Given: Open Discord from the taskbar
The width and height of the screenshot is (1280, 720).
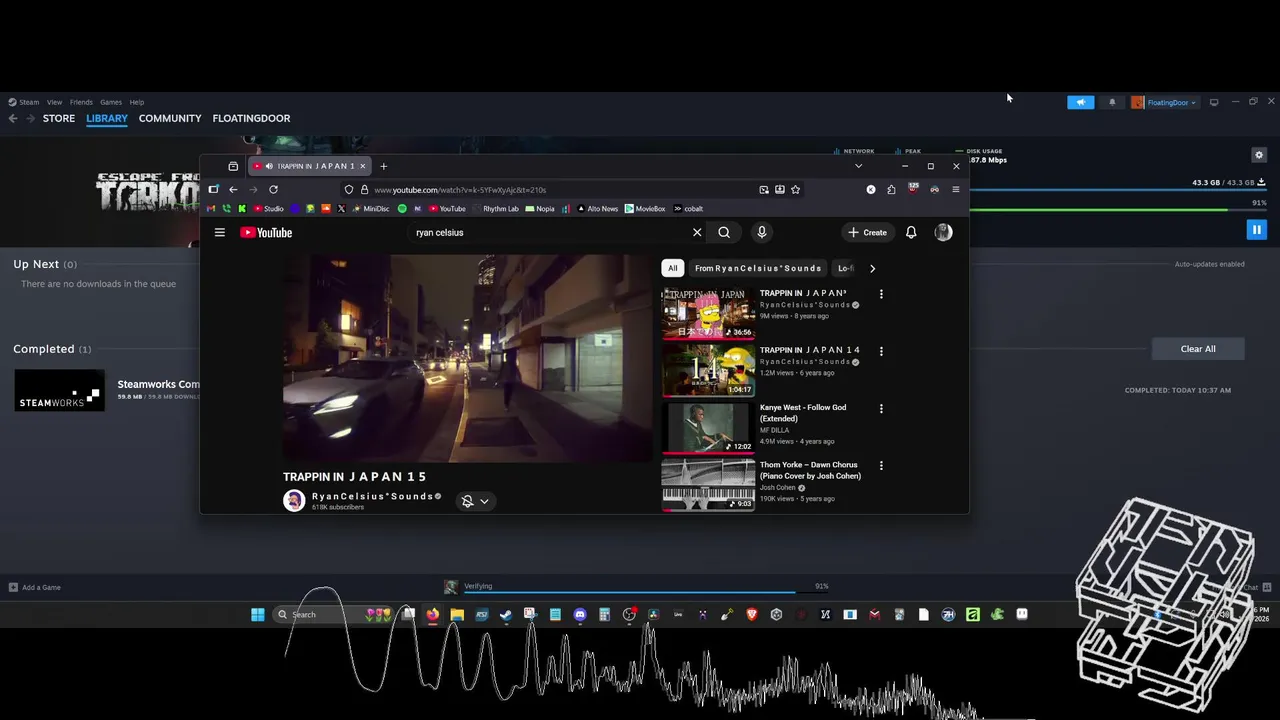Looking at the screenshot, I should click(580, 614).
